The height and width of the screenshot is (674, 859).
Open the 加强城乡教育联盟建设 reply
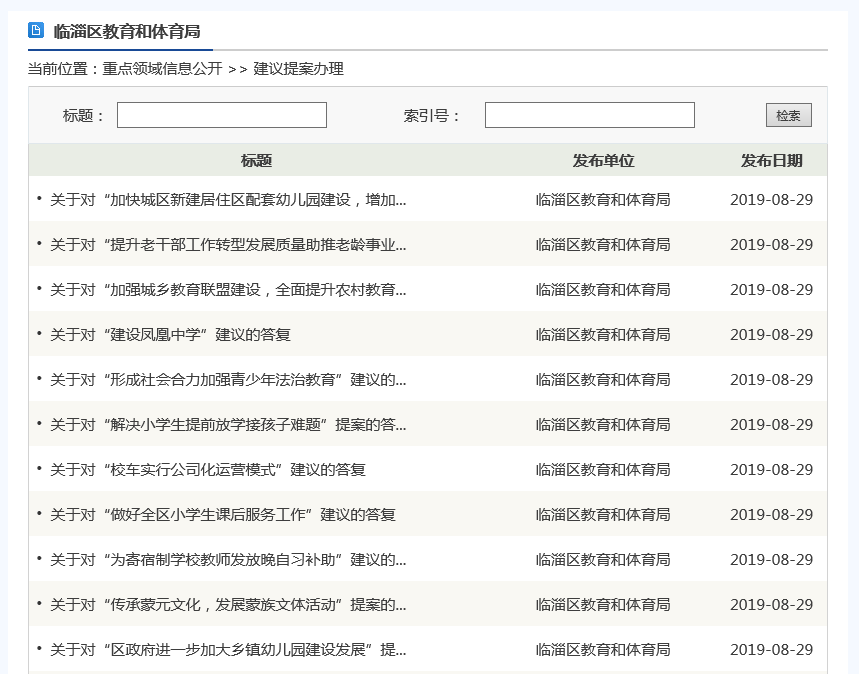pyautogui.click(x=228, y=290)
